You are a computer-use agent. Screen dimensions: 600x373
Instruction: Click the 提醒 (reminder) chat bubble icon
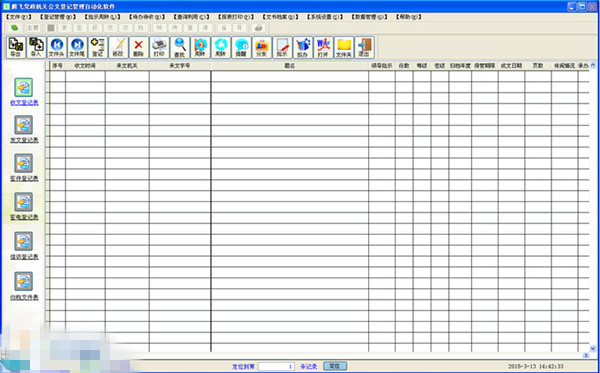241,47
